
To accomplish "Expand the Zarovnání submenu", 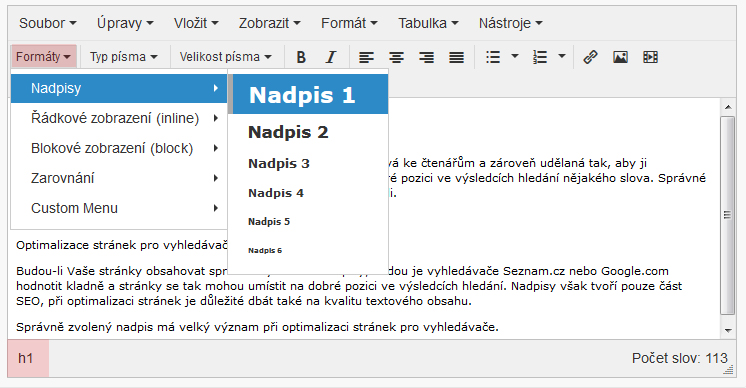I will [x=118, y=178].
